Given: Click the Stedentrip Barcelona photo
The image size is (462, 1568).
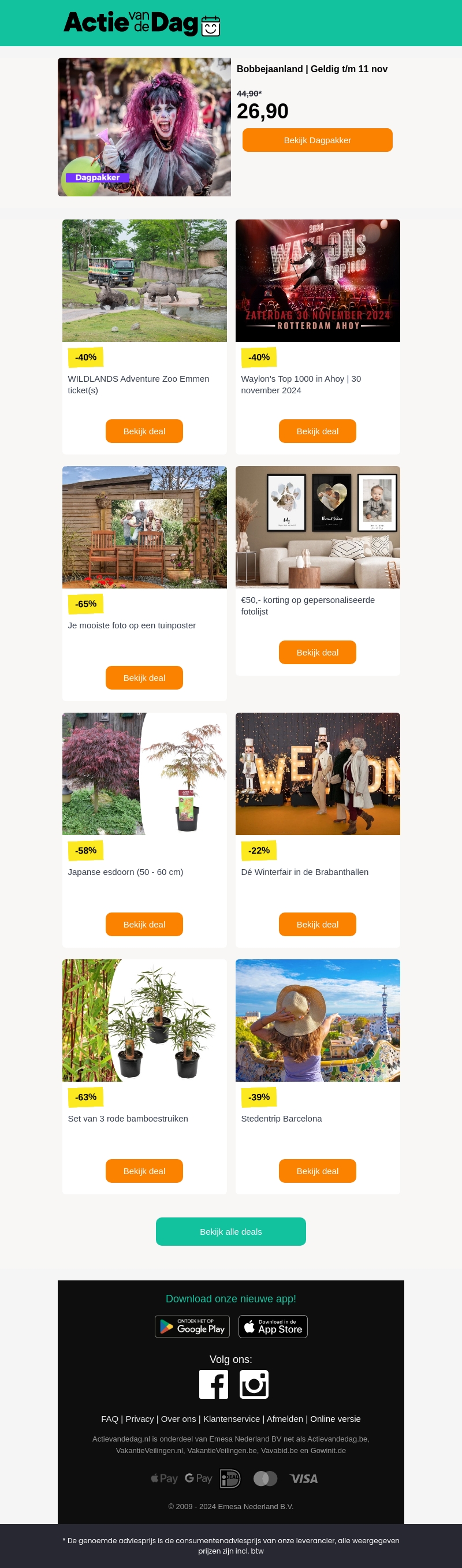Looking at the screenshot, I should (318, 1020).
